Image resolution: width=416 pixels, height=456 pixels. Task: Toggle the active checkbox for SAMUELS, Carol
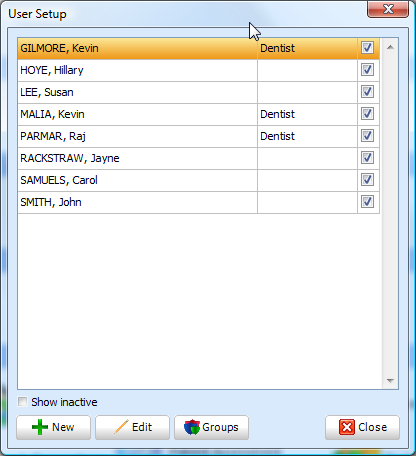click(x=367, y=180)
